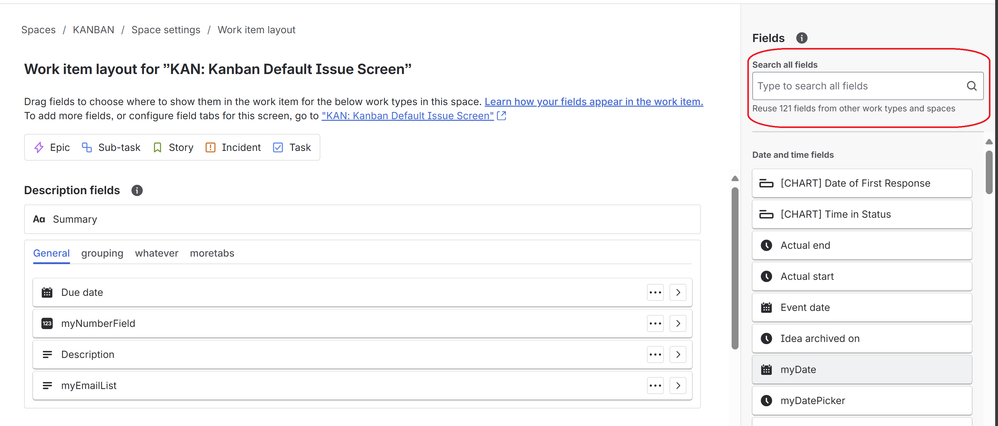Viewport: 998px width, 426px height.
Task: Click the search magnifier icon
Action: pos(971,86)
